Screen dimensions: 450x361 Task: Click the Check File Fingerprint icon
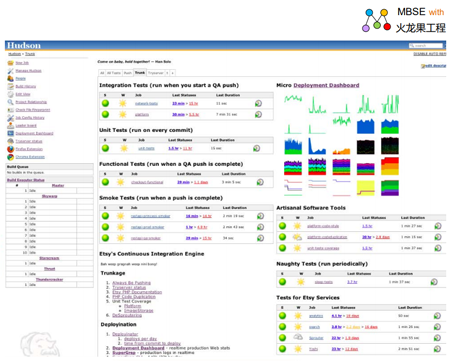click(x=10, y=110)
